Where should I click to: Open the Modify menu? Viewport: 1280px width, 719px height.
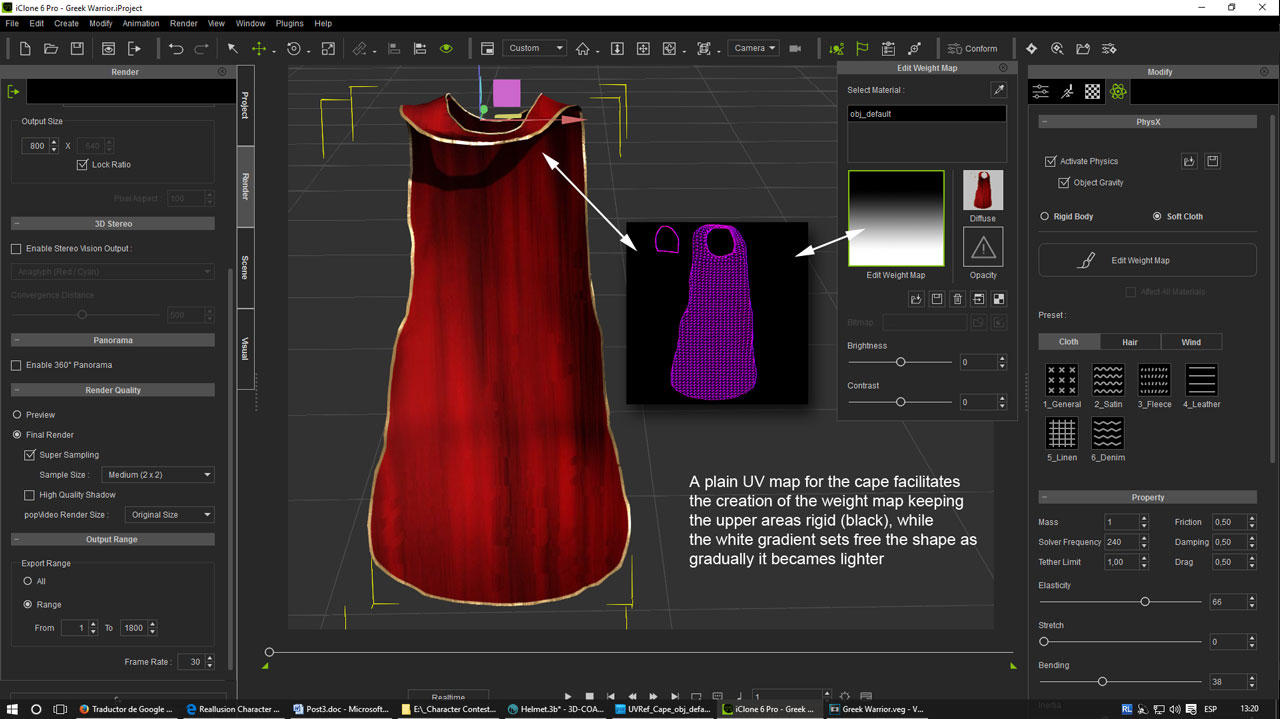click(100, 23)
